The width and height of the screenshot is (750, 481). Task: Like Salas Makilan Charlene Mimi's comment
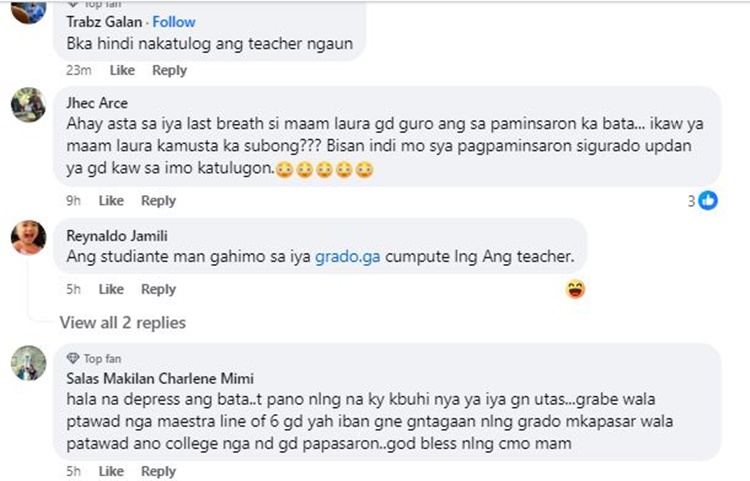111,471
